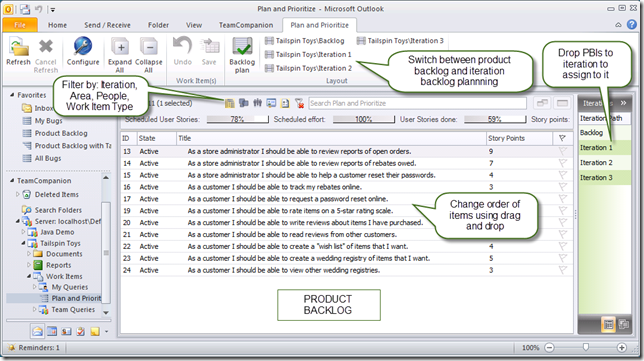Open the Area filter icon

click(244, 103)
